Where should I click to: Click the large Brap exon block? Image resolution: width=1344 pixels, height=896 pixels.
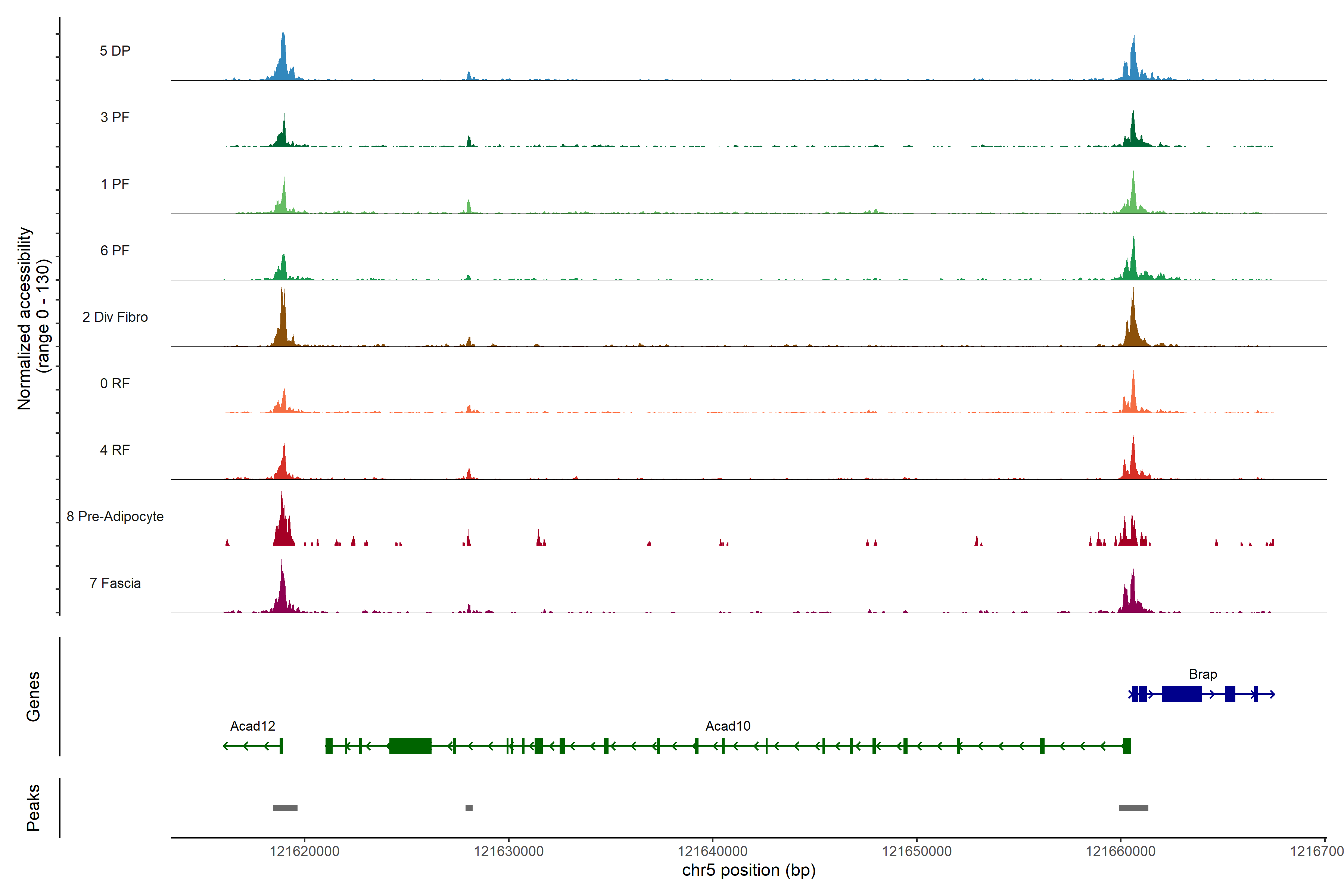1181,694
